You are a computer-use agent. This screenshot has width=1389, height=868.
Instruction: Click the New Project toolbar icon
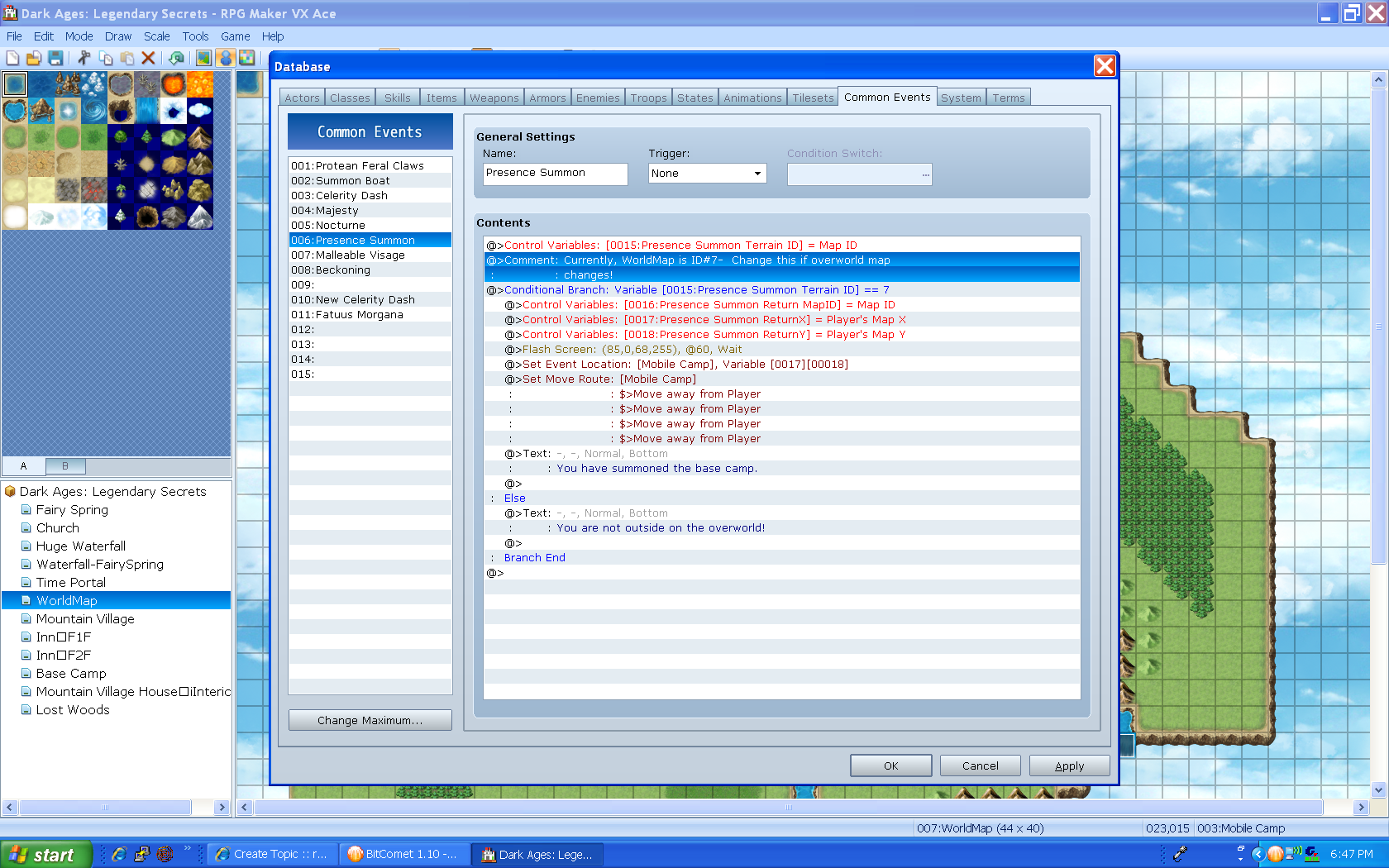12,58
